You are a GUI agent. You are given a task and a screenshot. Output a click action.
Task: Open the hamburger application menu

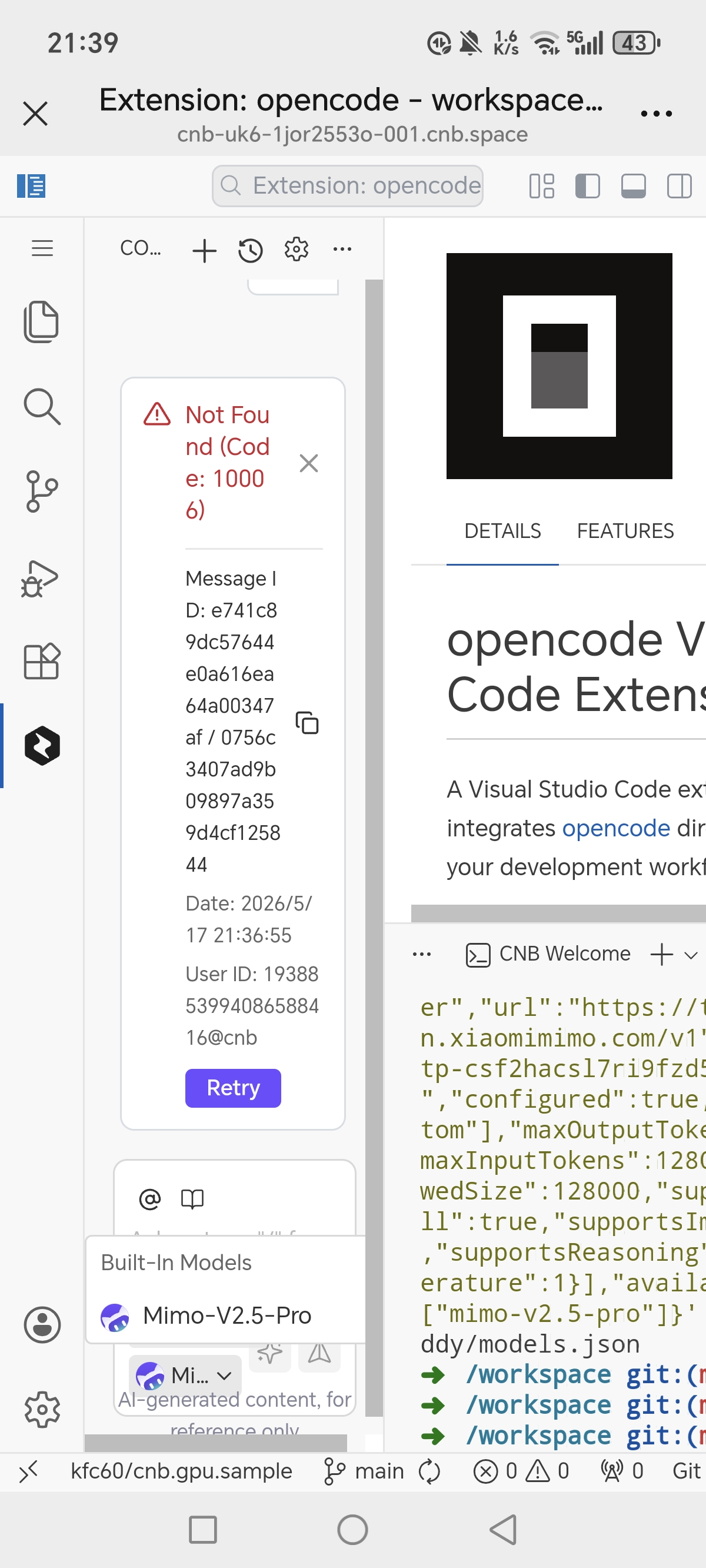[x=42, y=248]
